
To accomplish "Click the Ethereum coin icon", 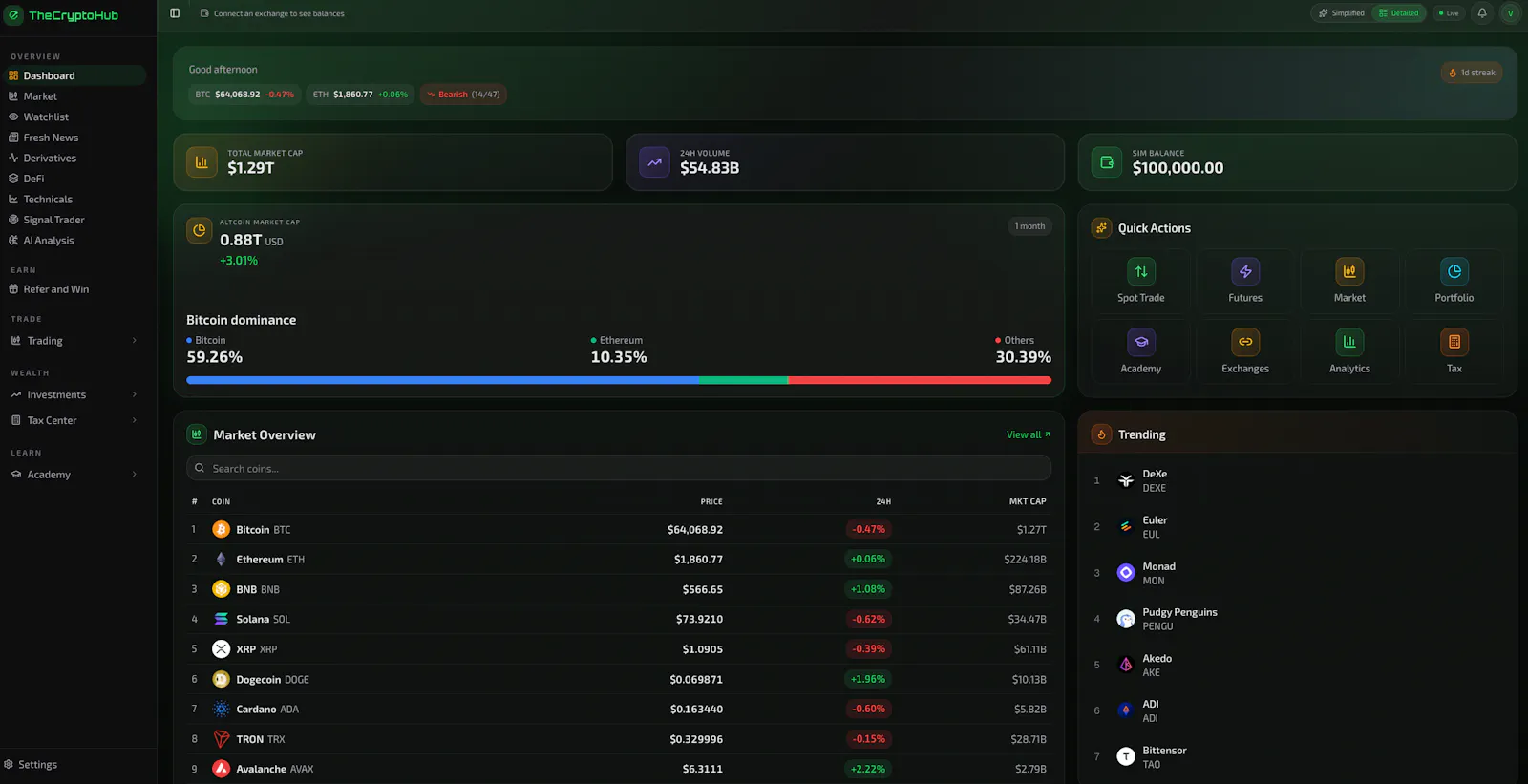I will click(x=221, y=560).
